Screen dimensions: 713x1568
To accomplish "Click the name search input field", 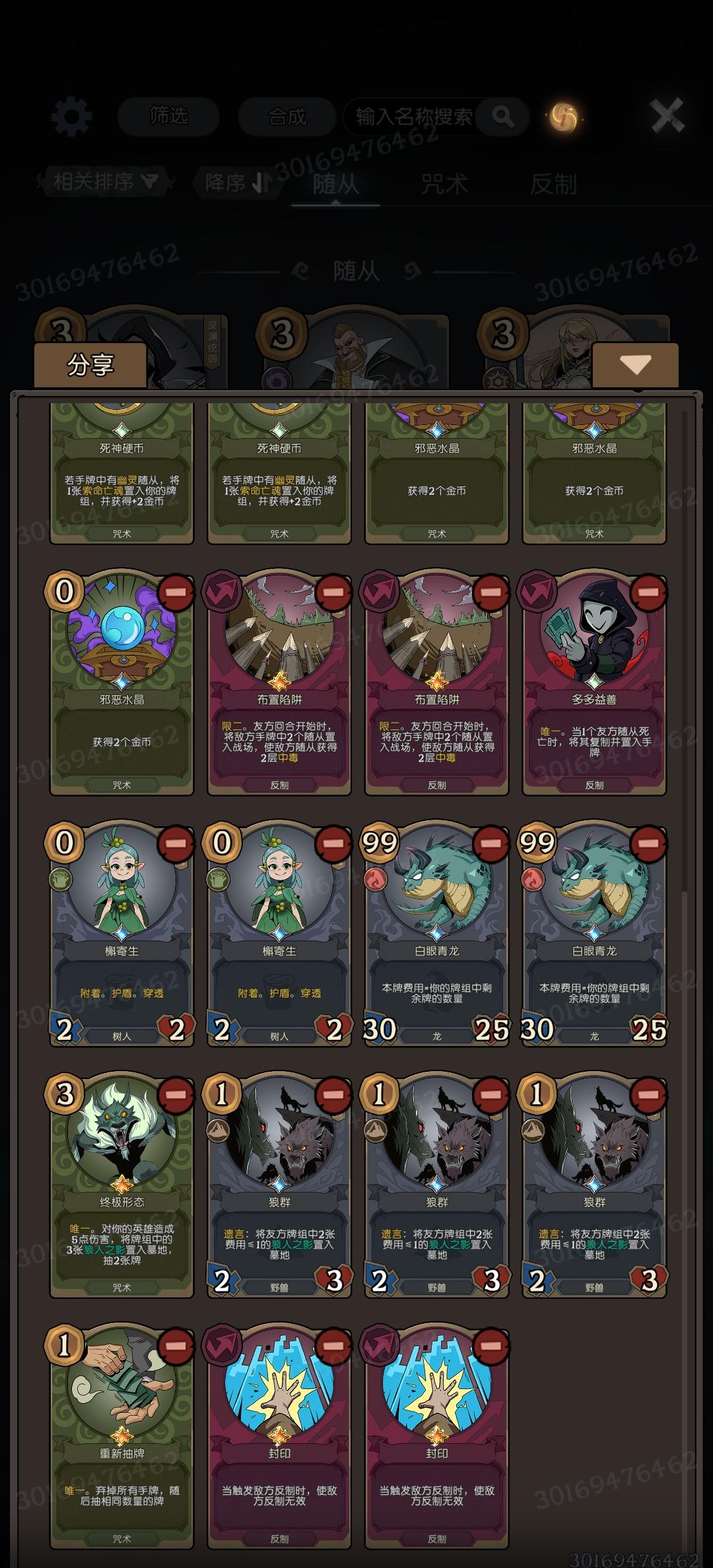I will 416,117.
